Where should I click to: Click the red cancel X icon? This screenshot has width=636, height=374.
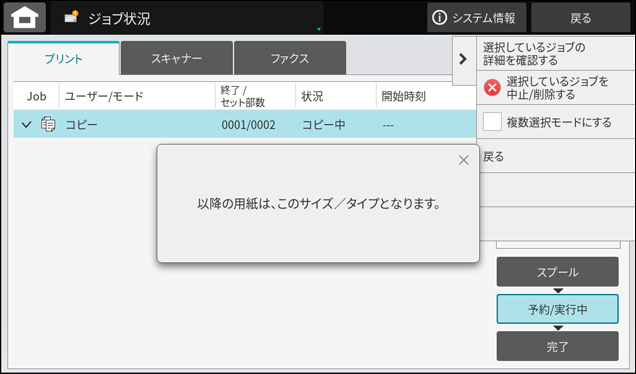click(492, 88)
